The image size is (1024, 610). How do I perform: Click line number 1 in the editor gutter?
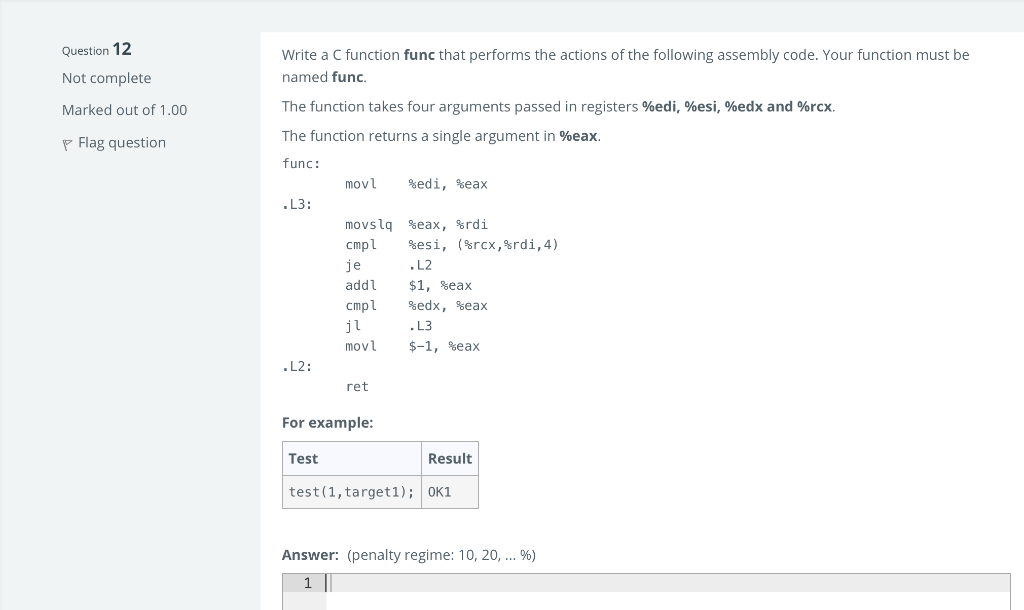pyautogui.click(x=306, y=583)
